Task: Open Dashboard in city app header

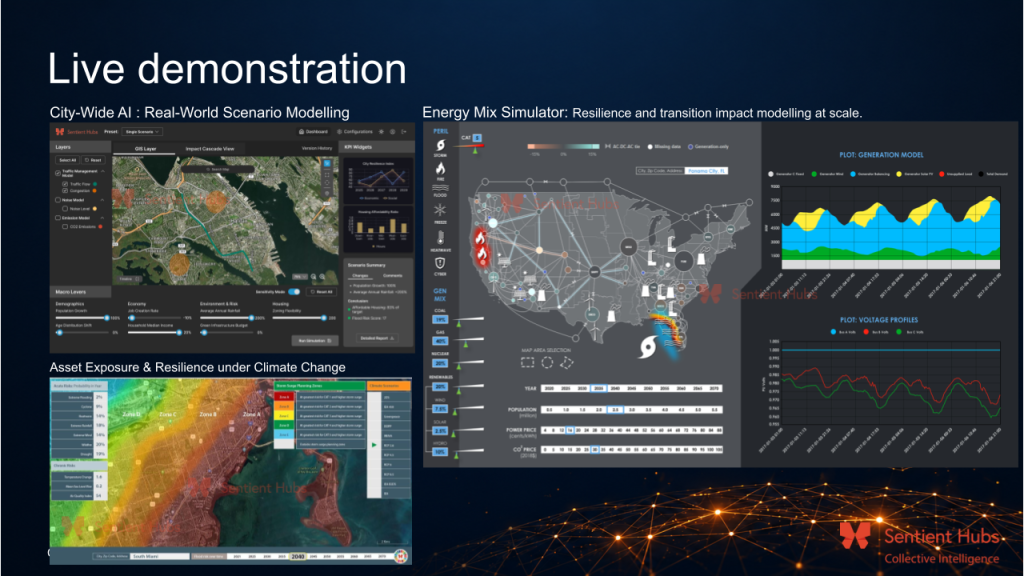Action: (x=313, y=132)
